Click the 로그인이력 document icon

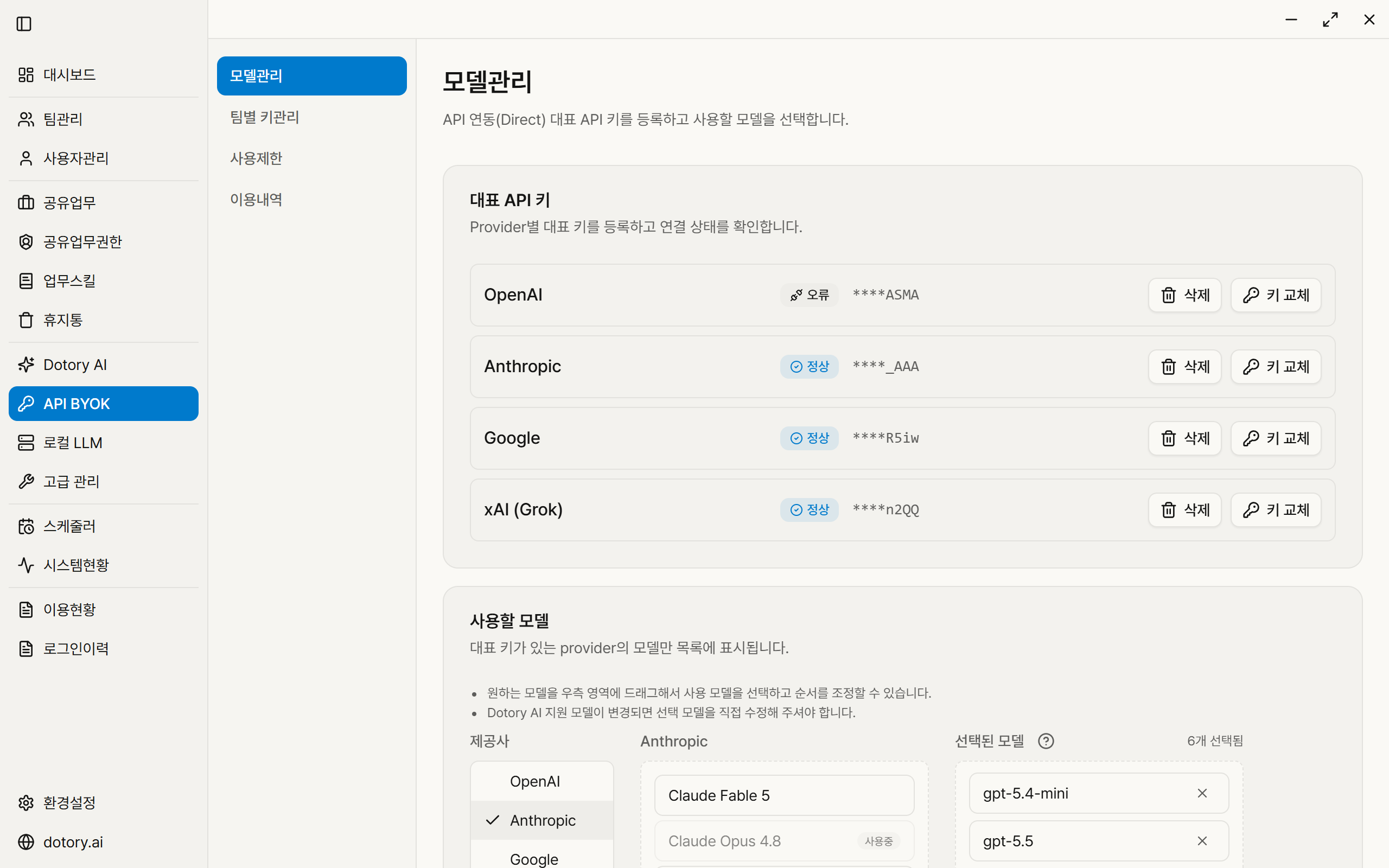click(26, 648)
